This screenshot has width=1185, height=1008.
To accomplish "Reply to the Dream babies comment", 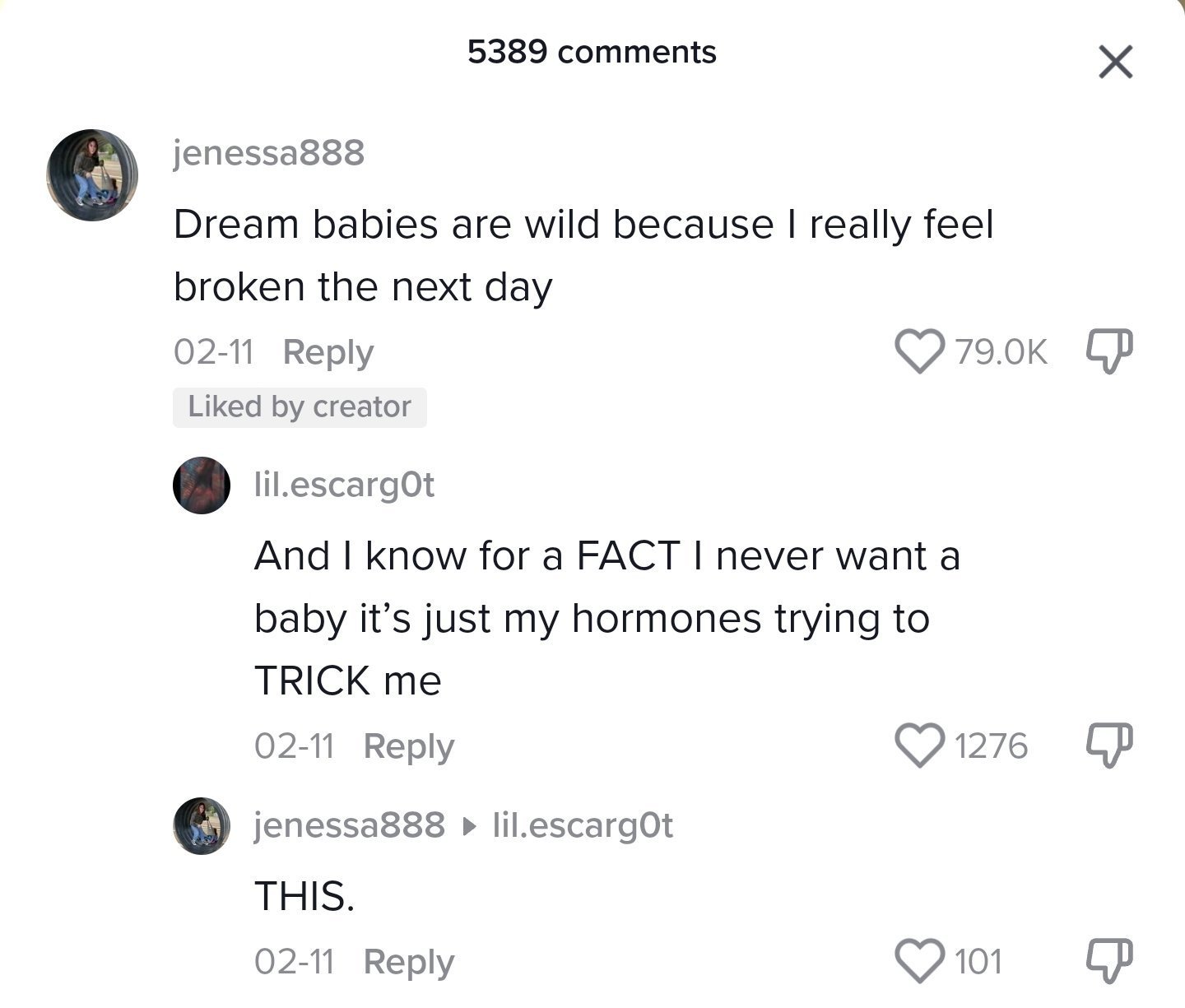I will point(328,352).
